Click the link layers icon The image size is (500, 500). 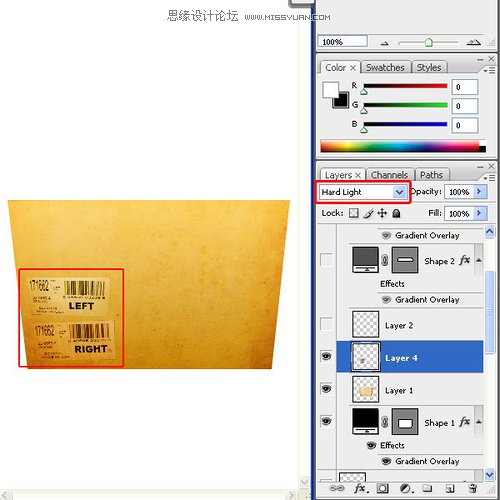pos(336,488)
